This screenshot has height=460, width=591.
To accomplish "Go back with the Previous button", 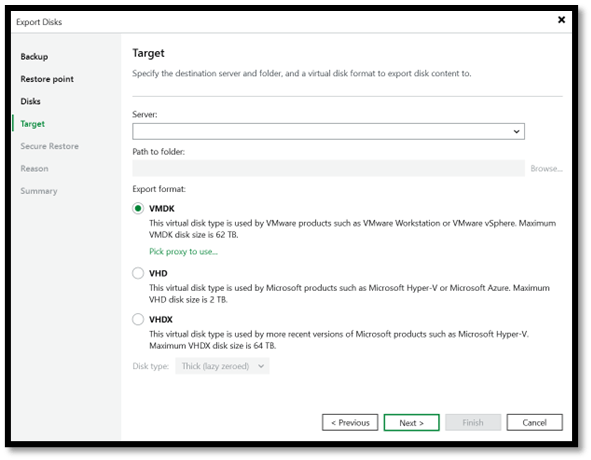I will tap(350, 423).
